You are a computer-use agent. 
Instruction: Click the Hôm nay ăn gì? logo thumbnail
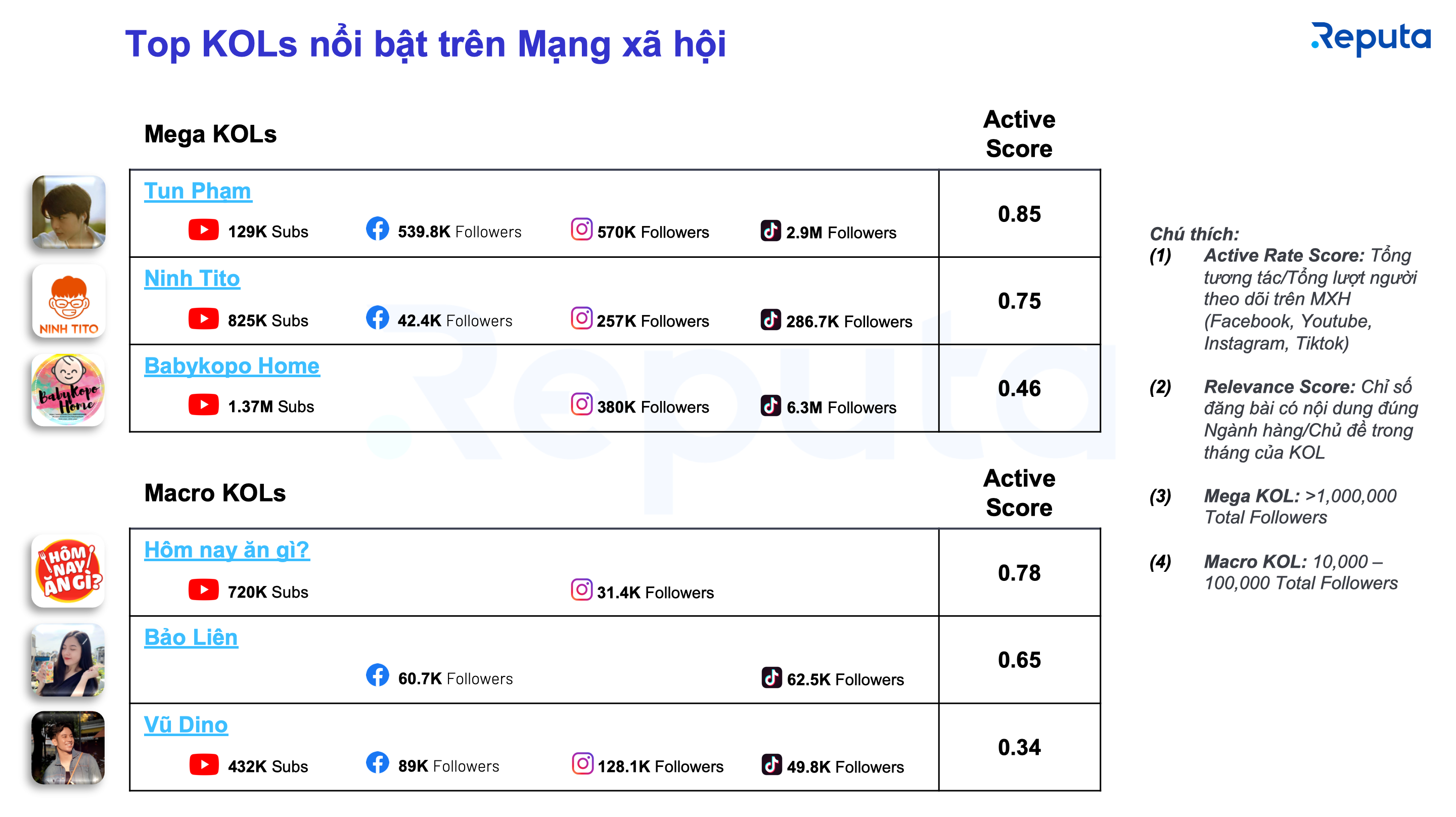coord(68,571)
